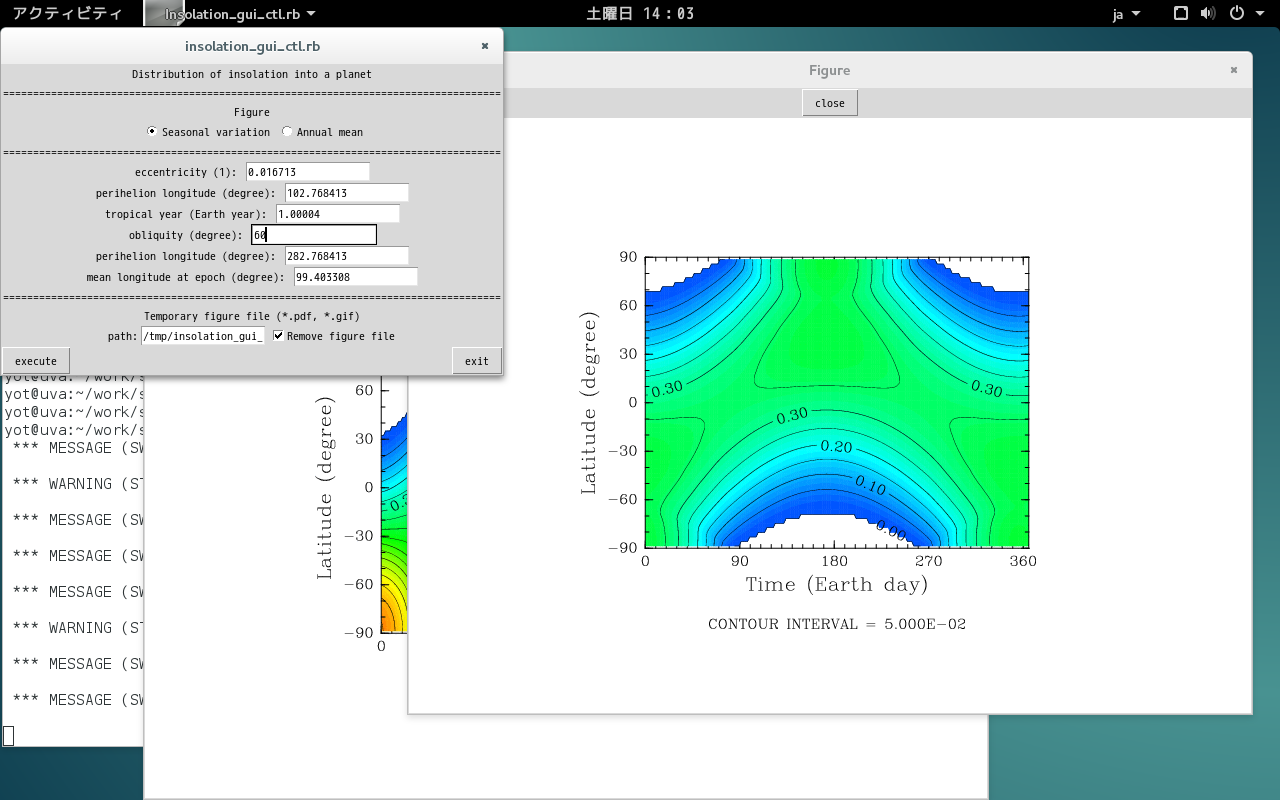Screen dimensions: 1280x800
Task: Click the temporary figure path field
Action: 203,336
